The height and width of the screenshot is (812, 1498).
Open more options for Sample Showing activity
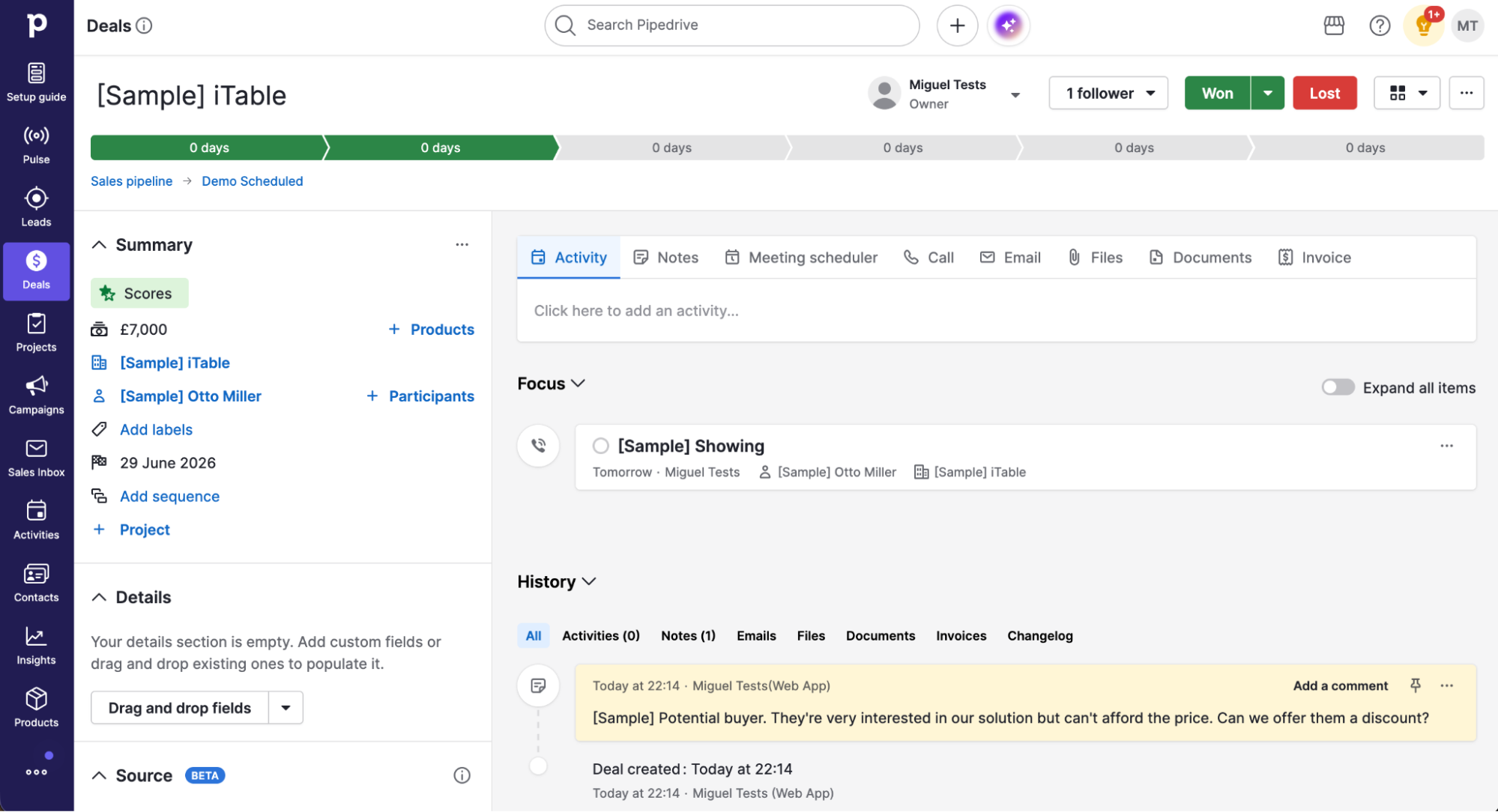(x=1447, y=446)
